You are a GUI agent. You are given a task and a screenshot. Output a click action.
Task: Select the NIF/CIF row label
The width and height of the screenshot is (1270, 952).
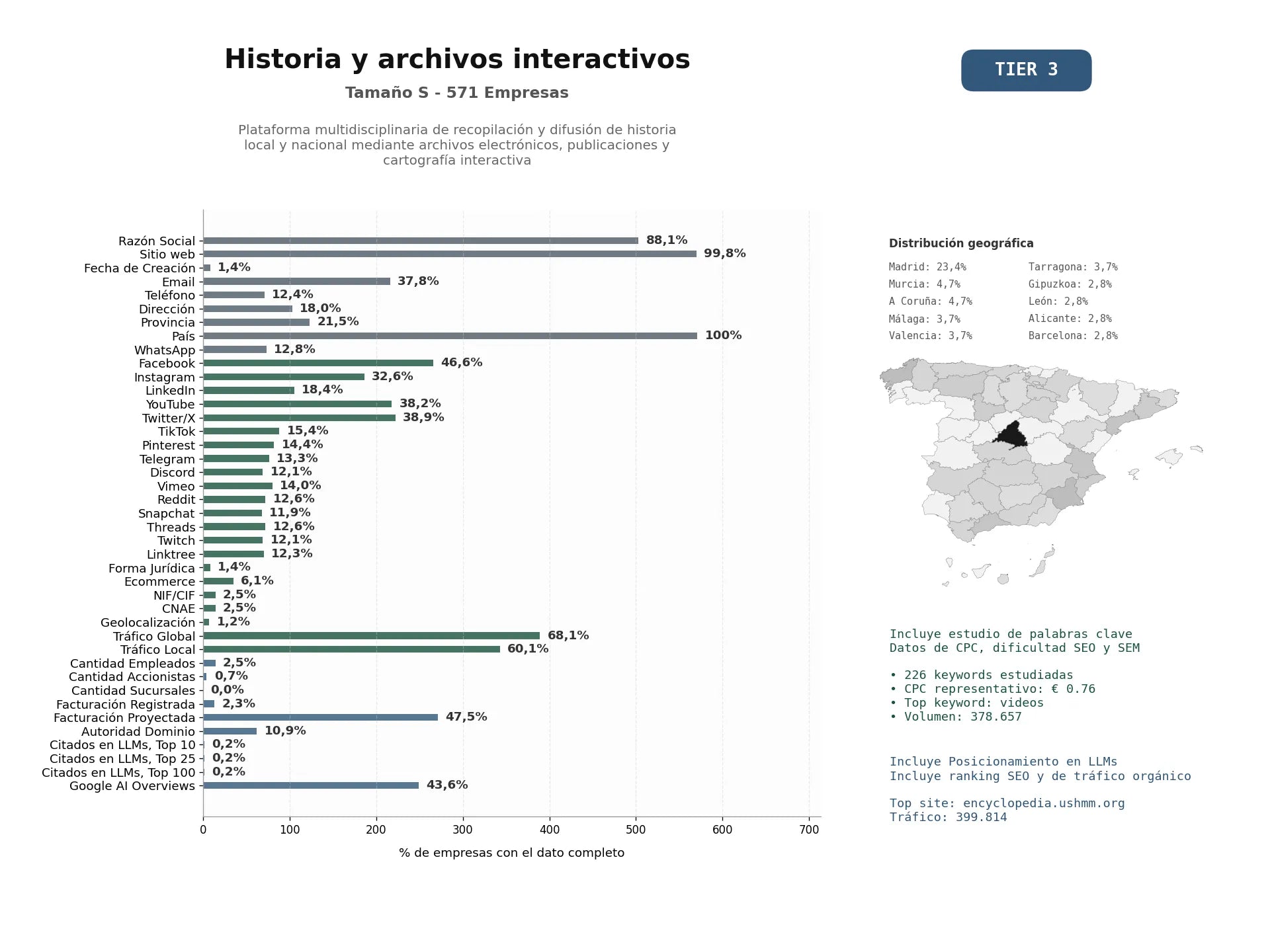(174, 596)
